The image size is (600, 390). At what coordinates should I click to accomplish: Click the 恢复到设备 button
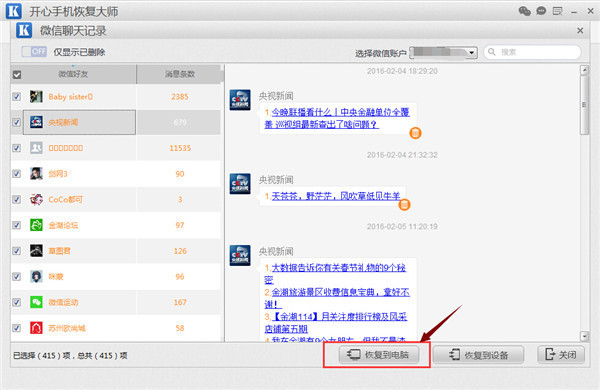478,355
